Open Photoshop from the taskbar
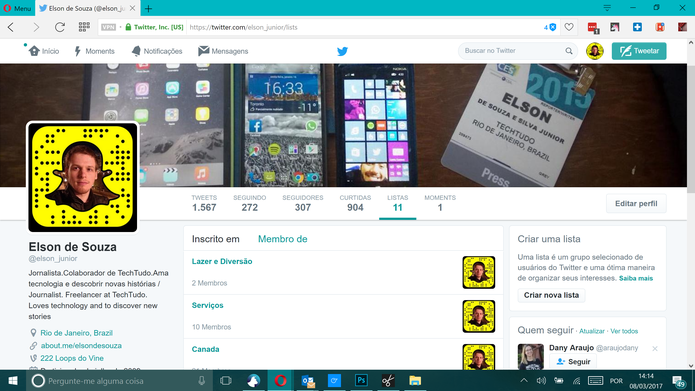The image size is (695, 391). coord(361,380)
